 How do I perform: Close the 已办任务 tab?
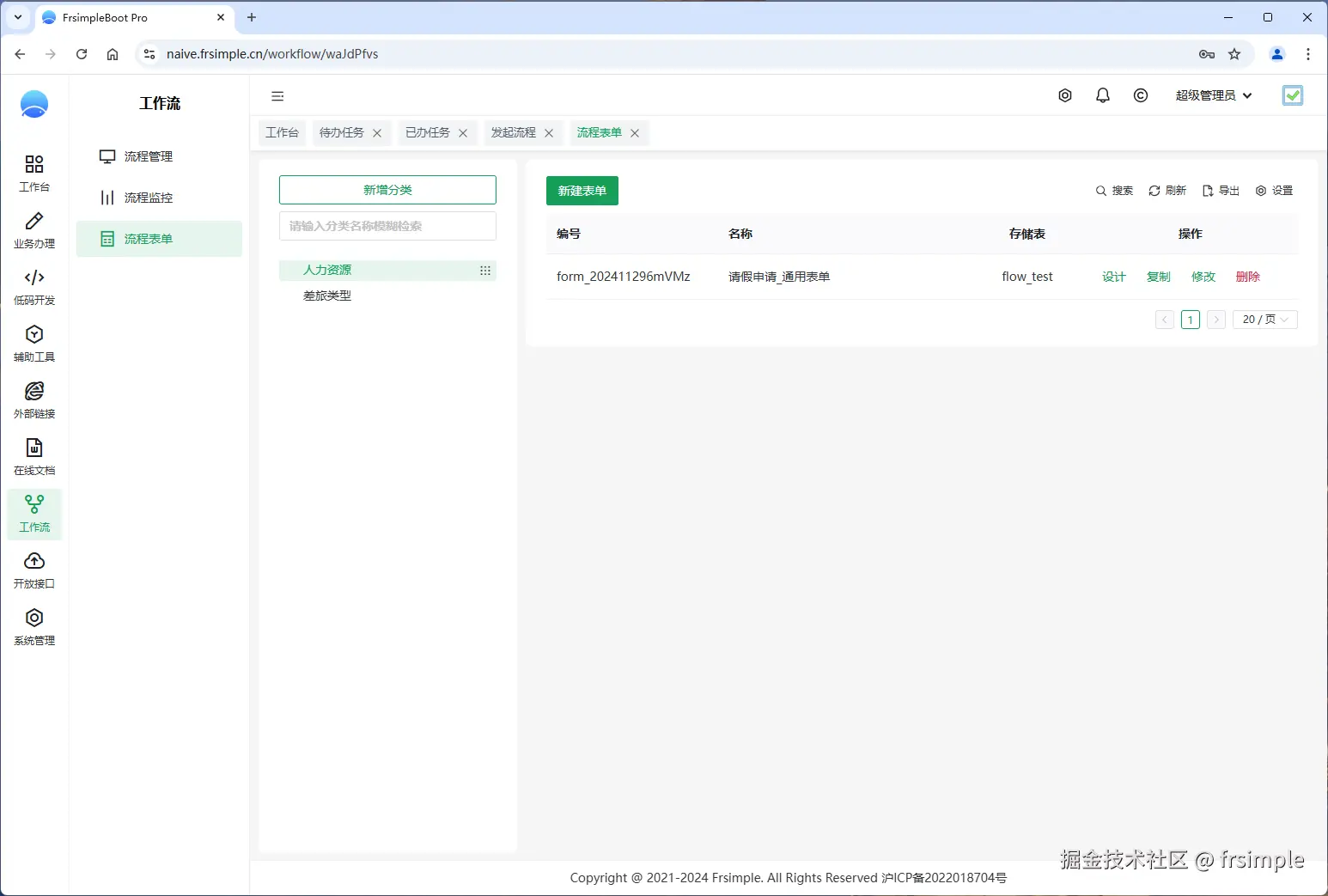click(463, 133)
